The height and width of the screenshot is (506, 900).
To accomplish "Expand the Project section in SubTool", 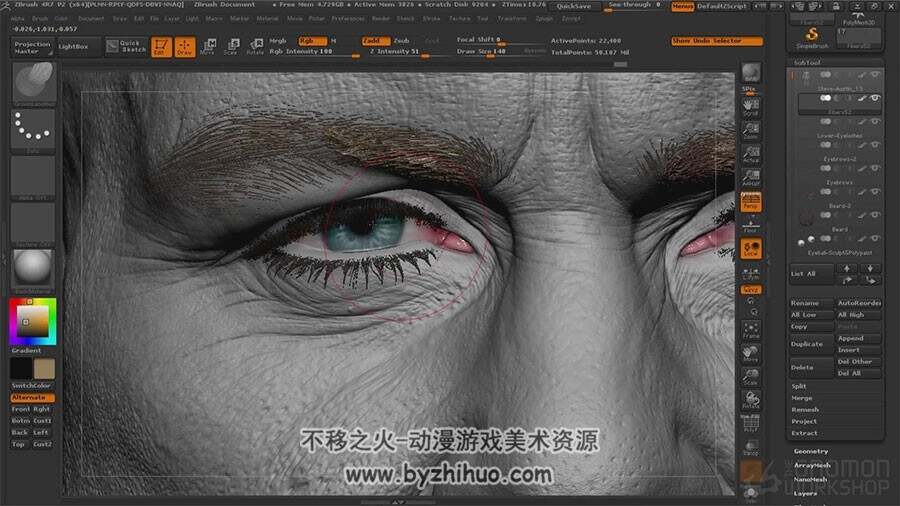I will (804, 421).
